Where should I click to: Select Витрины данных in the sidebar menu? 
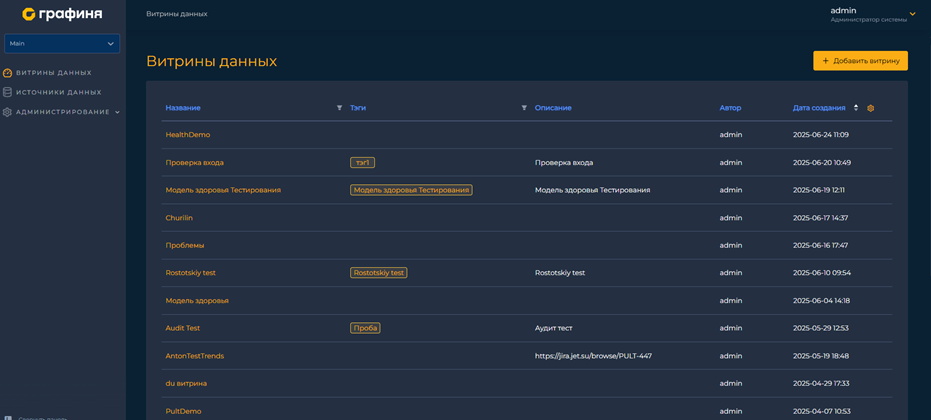53,73
